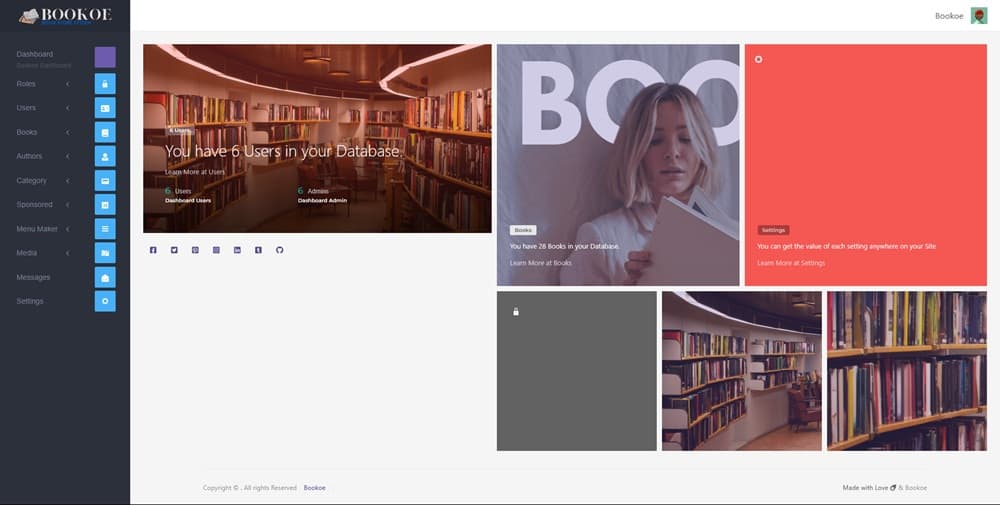
Task: Click the bottom-right bookshelf image tile
Action: point(906,371)
